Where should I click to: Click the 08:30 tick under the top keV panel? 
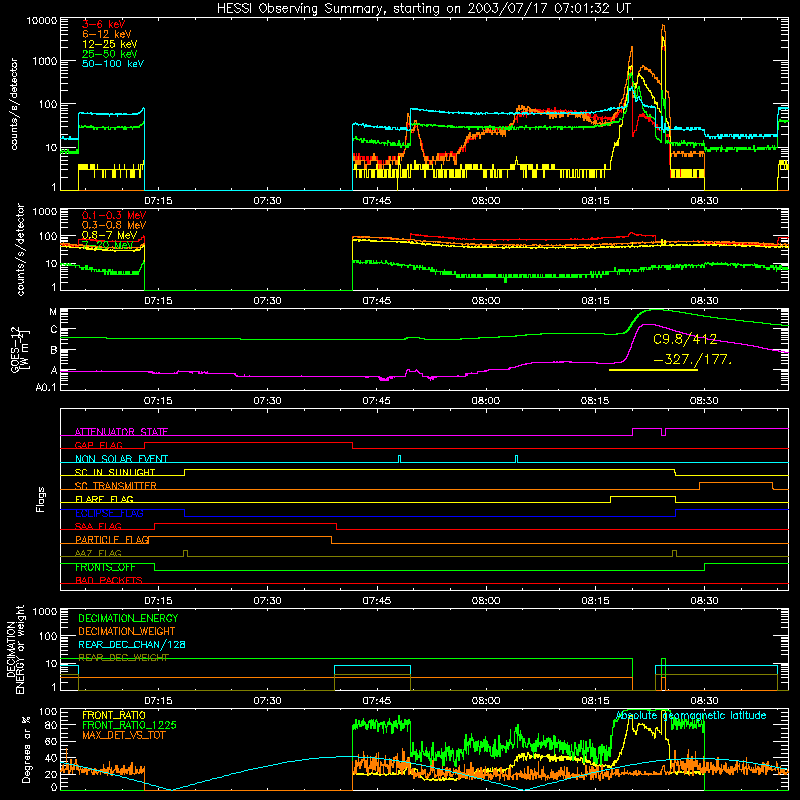(x=705, y=201)
